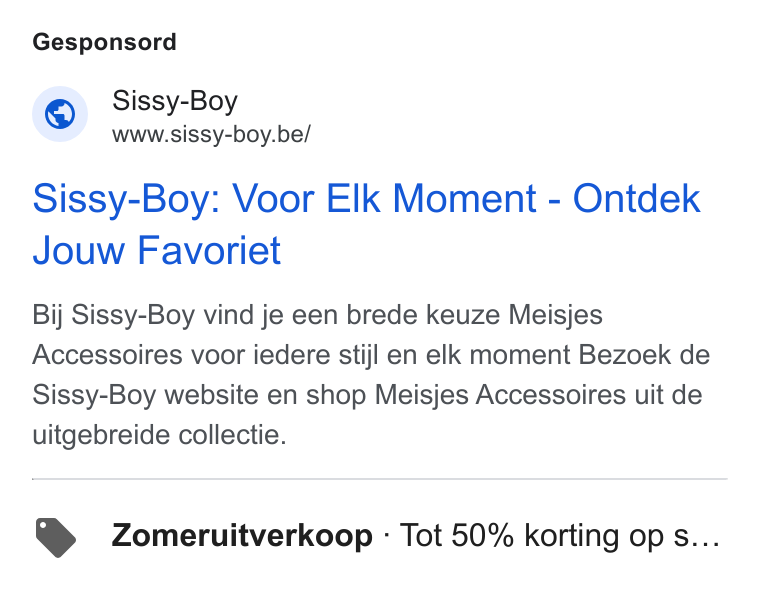The height and width of the screenshot is (596, 760).
Task: Open the Sissy-Boy advertiser name
Action: pos(175,101)
